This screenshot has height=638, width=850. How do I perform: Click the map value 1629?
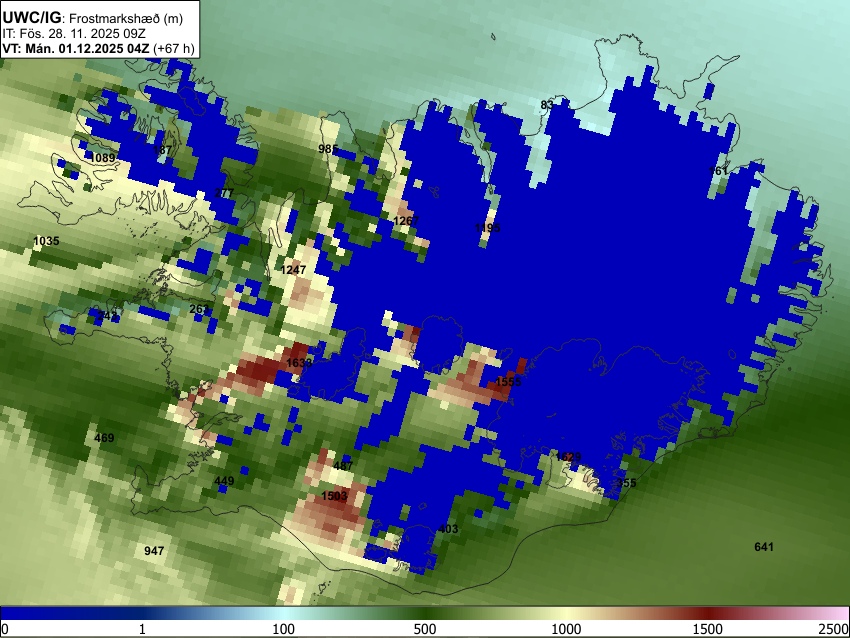click(568, 457)
